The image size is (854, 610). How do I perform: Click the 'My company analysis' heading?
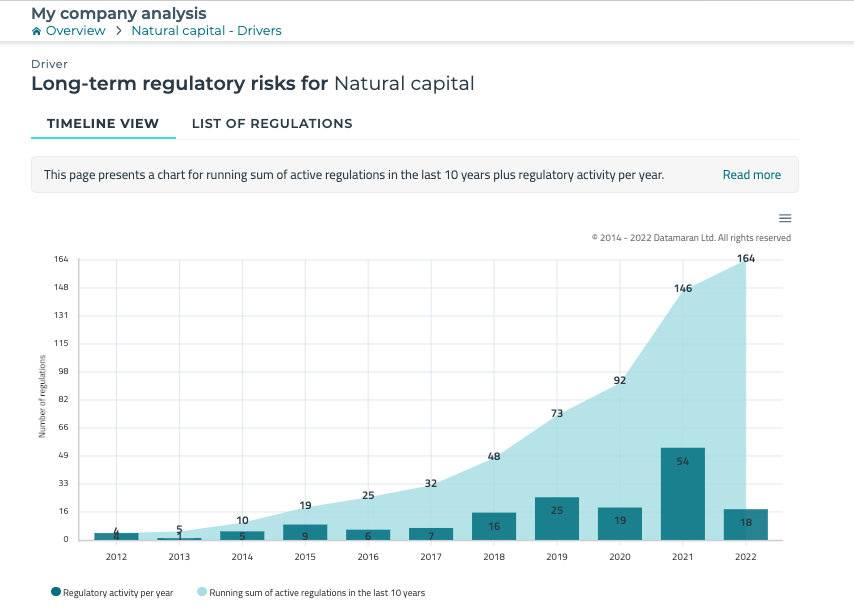point(118,13)
